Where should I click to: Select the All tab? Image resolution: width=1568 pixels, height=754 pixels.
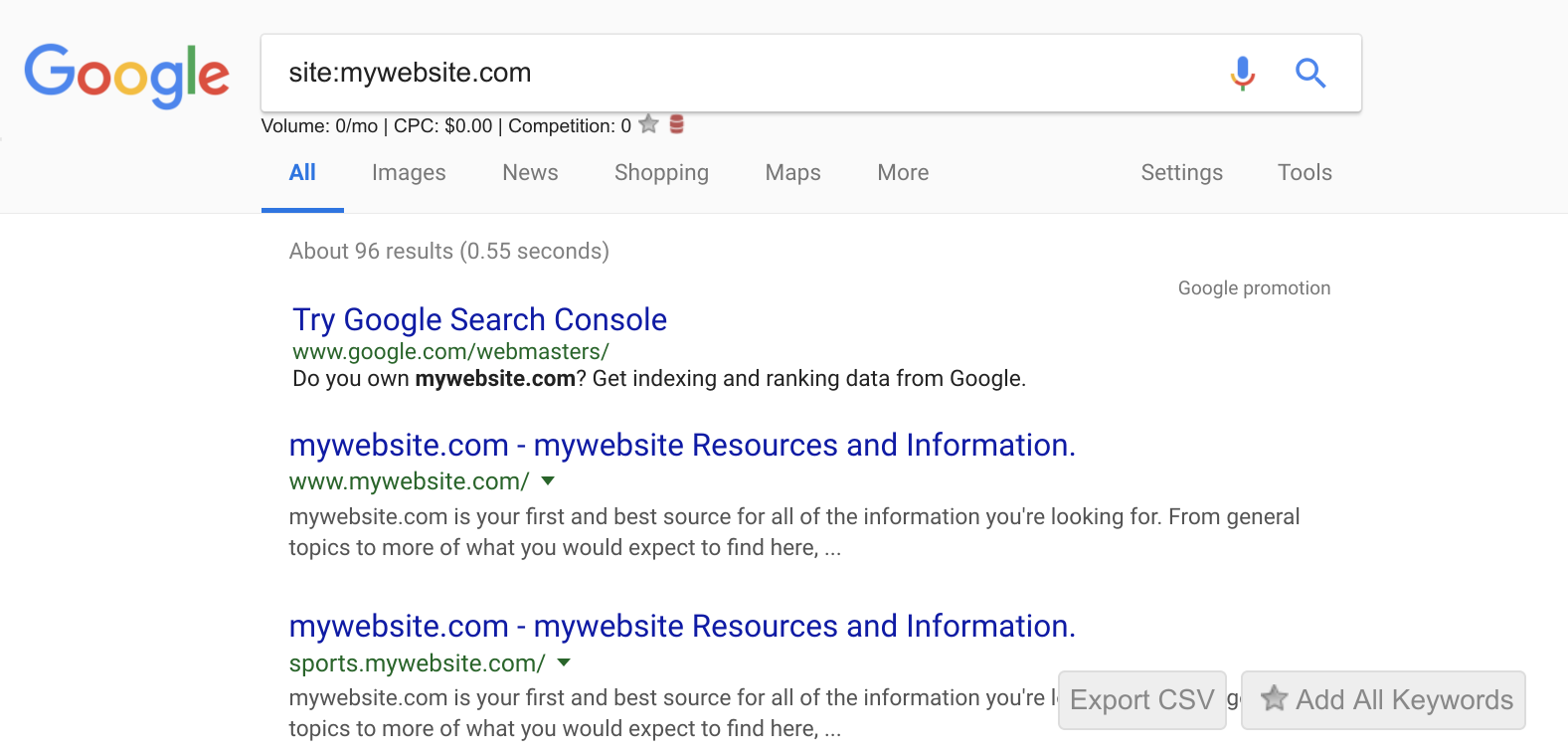point(302,172)
